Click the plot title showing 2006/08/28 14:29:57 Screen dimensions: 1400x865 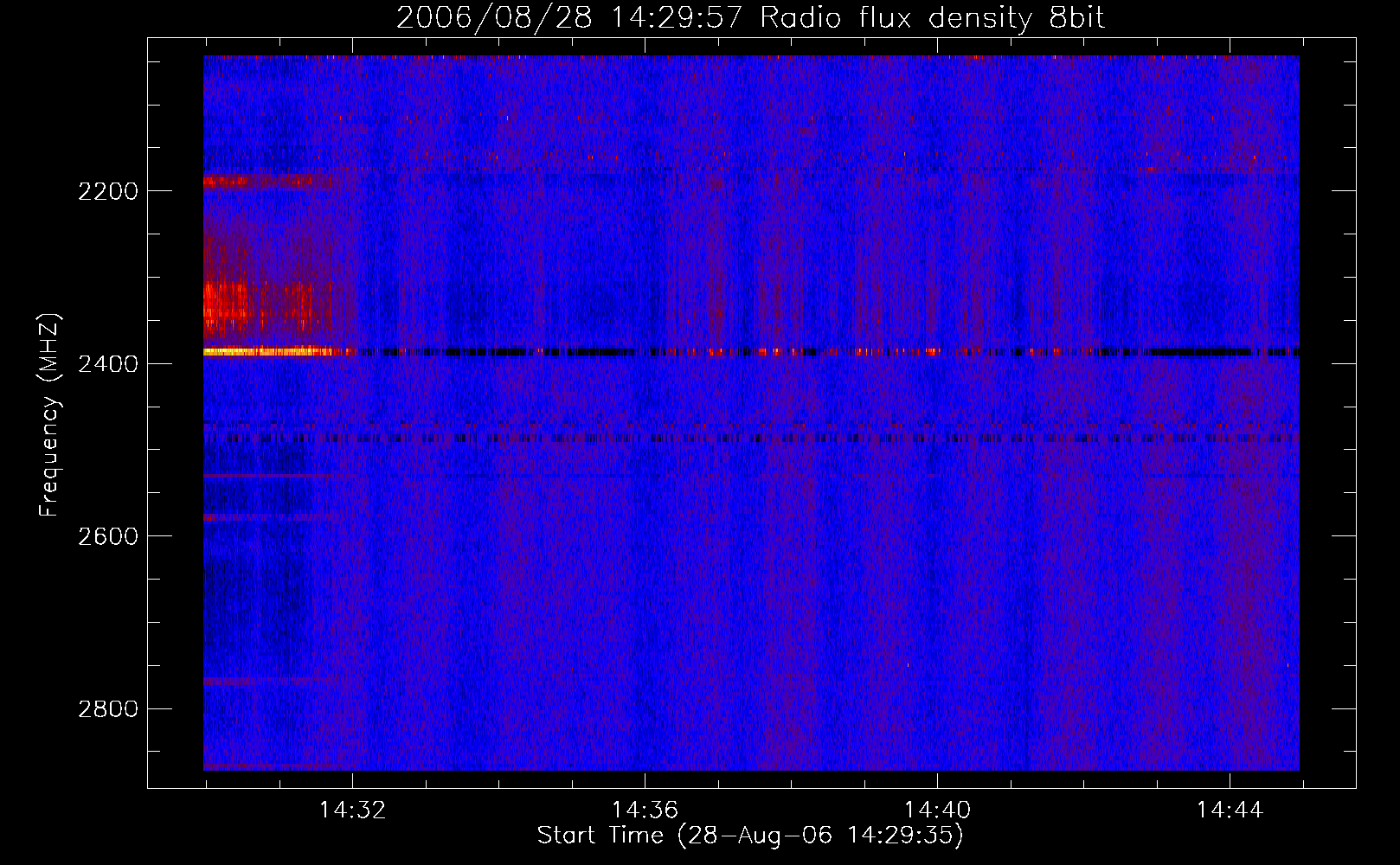(x=750, y=18)
